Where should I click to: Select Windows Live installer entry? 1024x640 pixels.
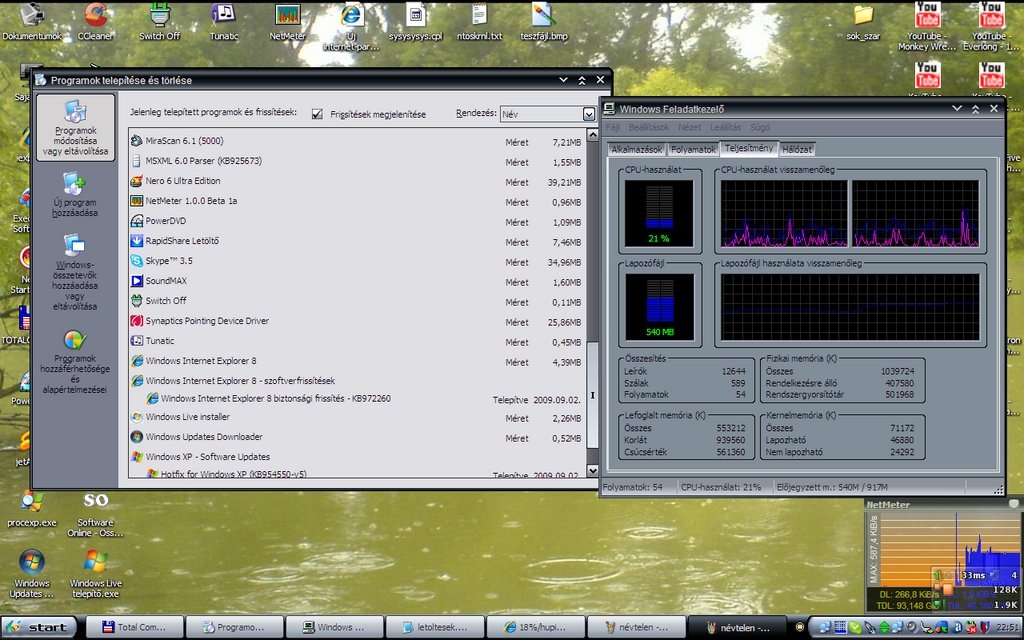pyautogui.click(x=356, y=418)
